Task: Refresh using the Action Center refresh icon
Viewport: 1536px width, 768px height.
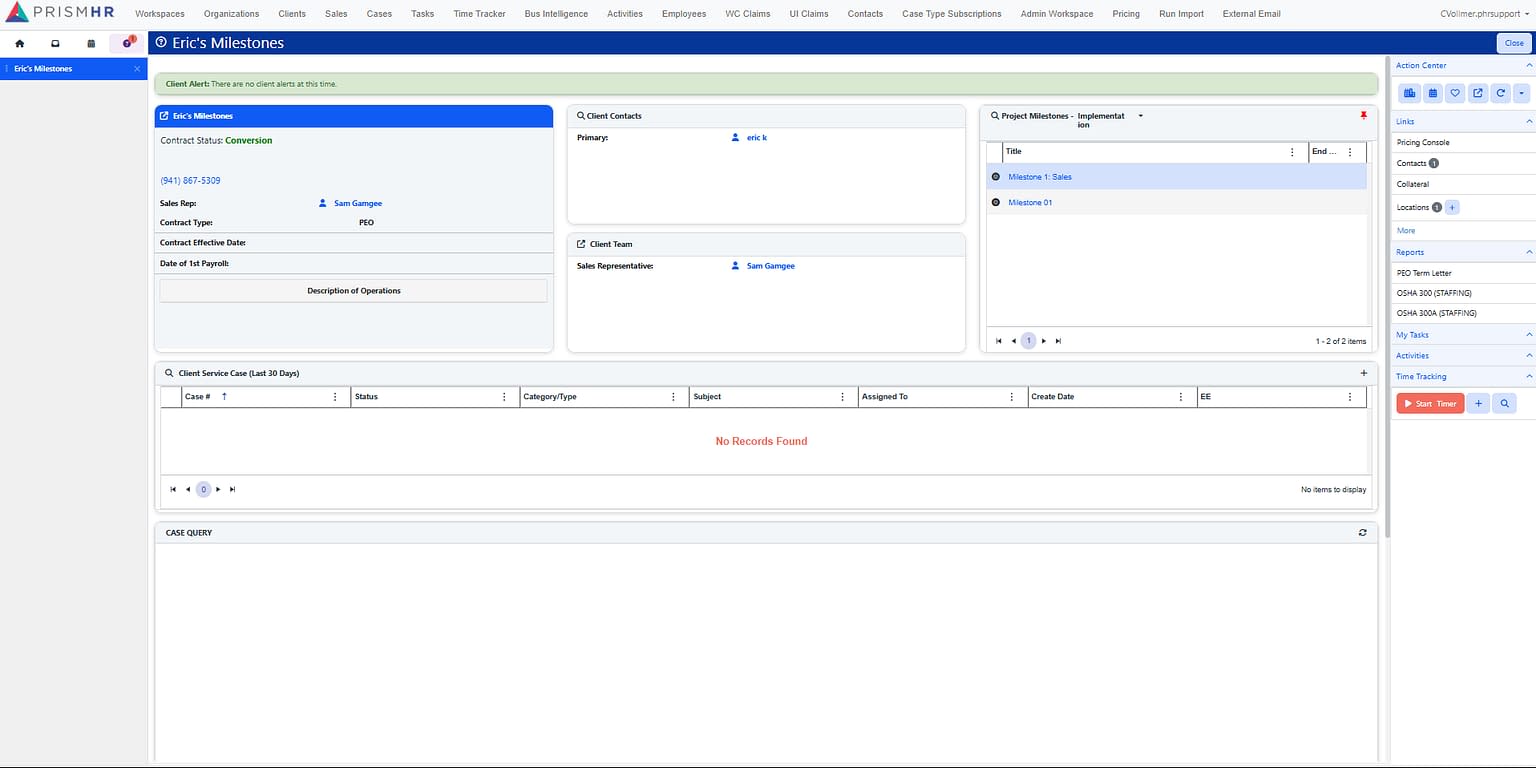Action: [1500, 92]
